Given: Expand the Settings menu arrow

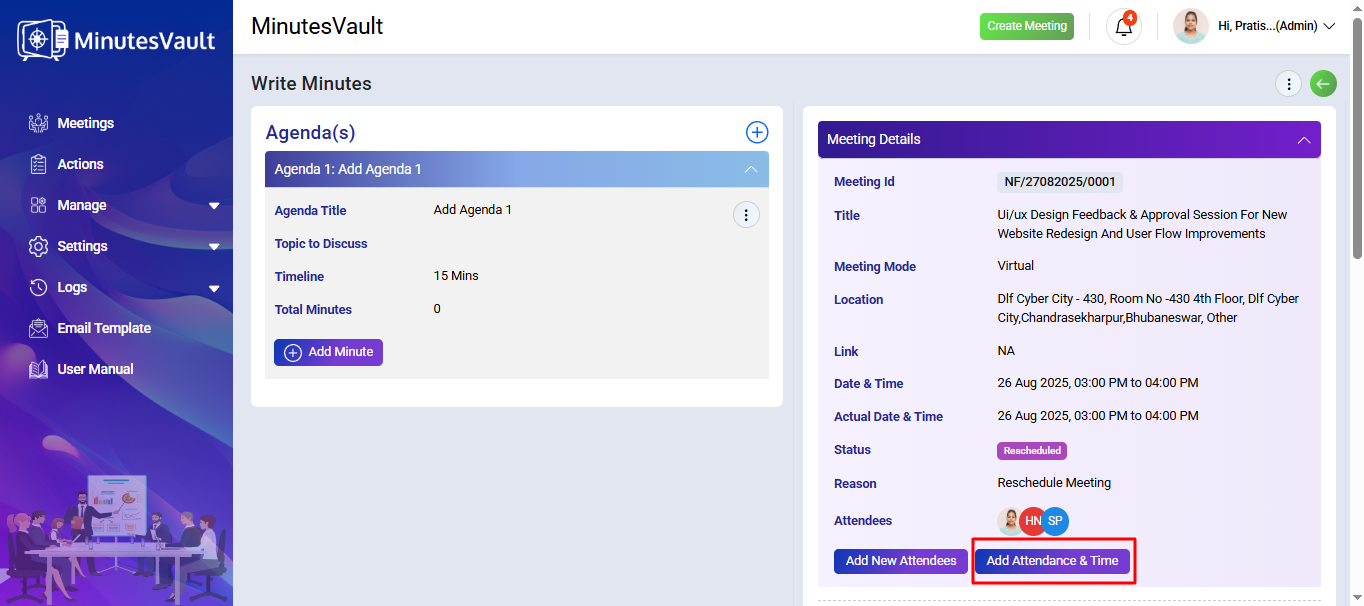Looking at the screenshot, I should [x=214, y=247].
